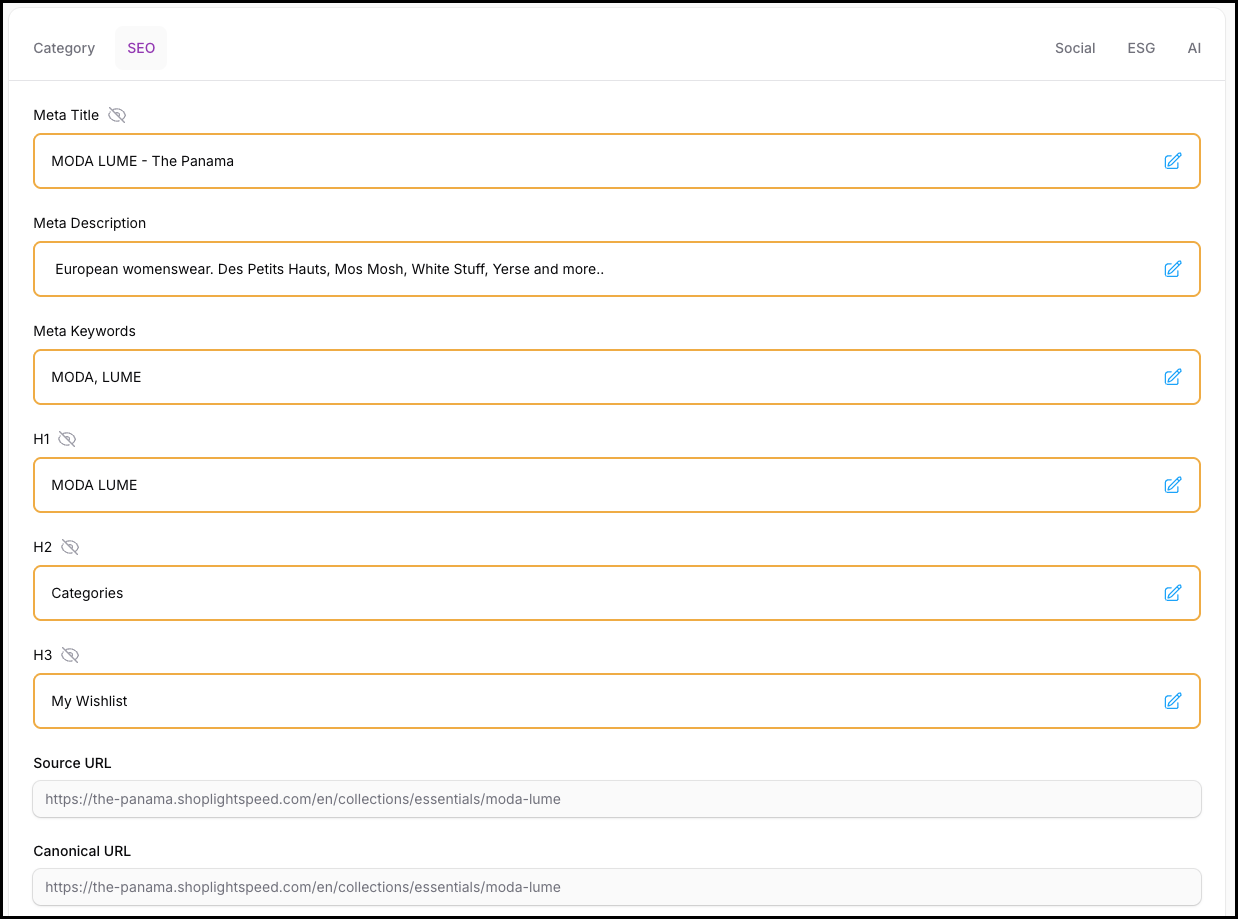Click the H3 field containing My Wishlist
The width and height of the screenshot is (1238, 919).
[x=600, y=701]
